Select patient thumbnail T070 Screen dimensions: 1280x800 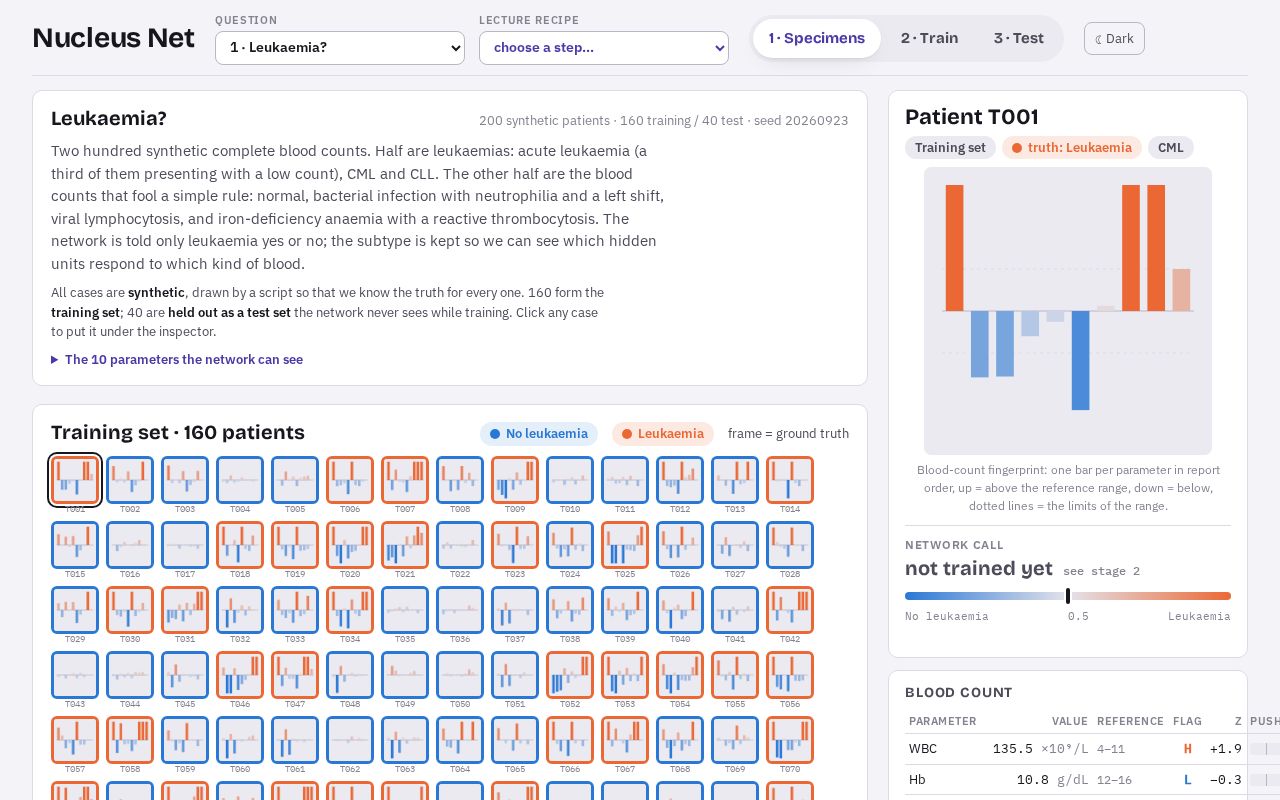click(x=790, y=740)
